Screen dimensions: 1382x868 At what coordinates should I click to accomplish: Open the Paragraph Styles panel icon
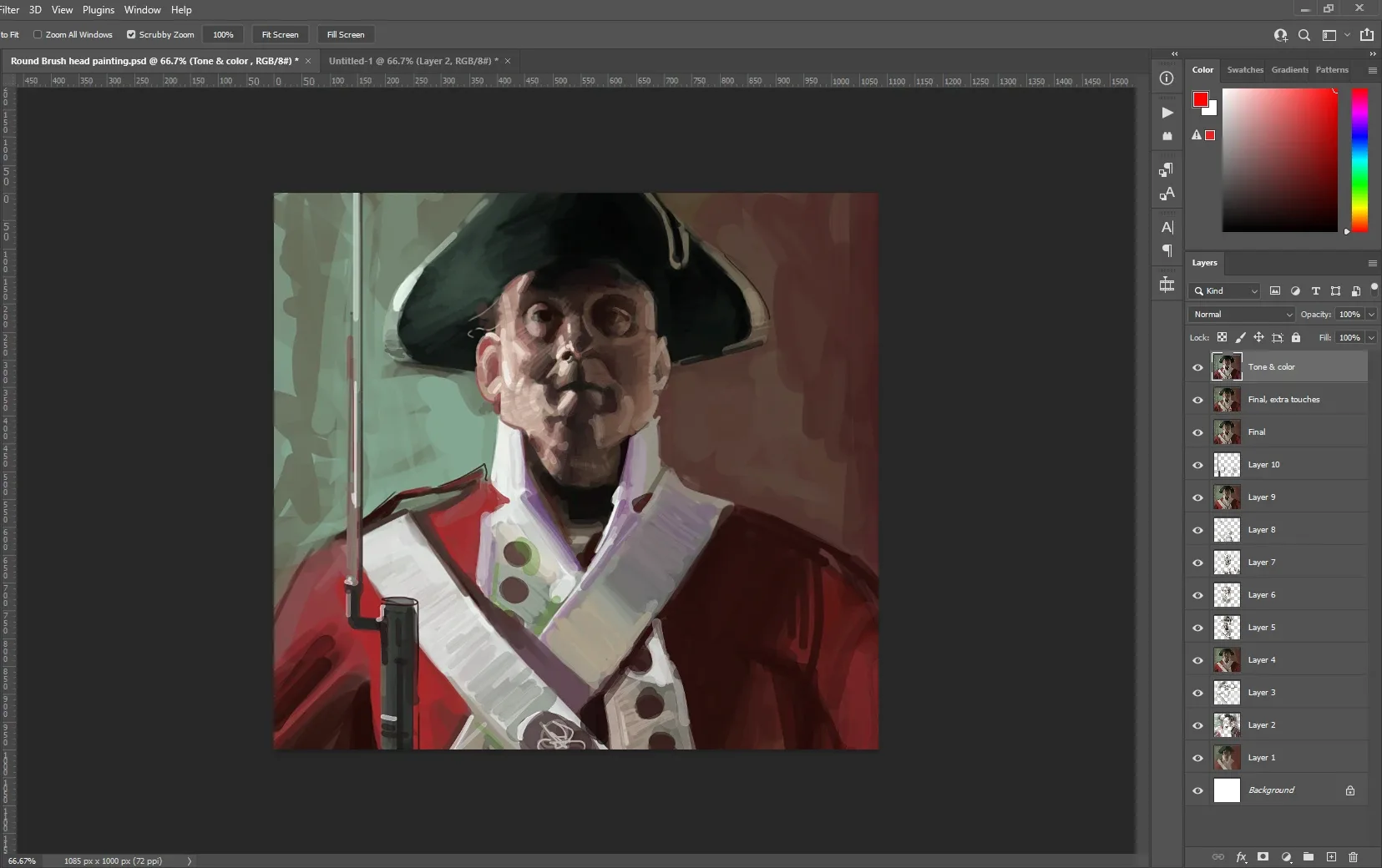[1167, 170]
